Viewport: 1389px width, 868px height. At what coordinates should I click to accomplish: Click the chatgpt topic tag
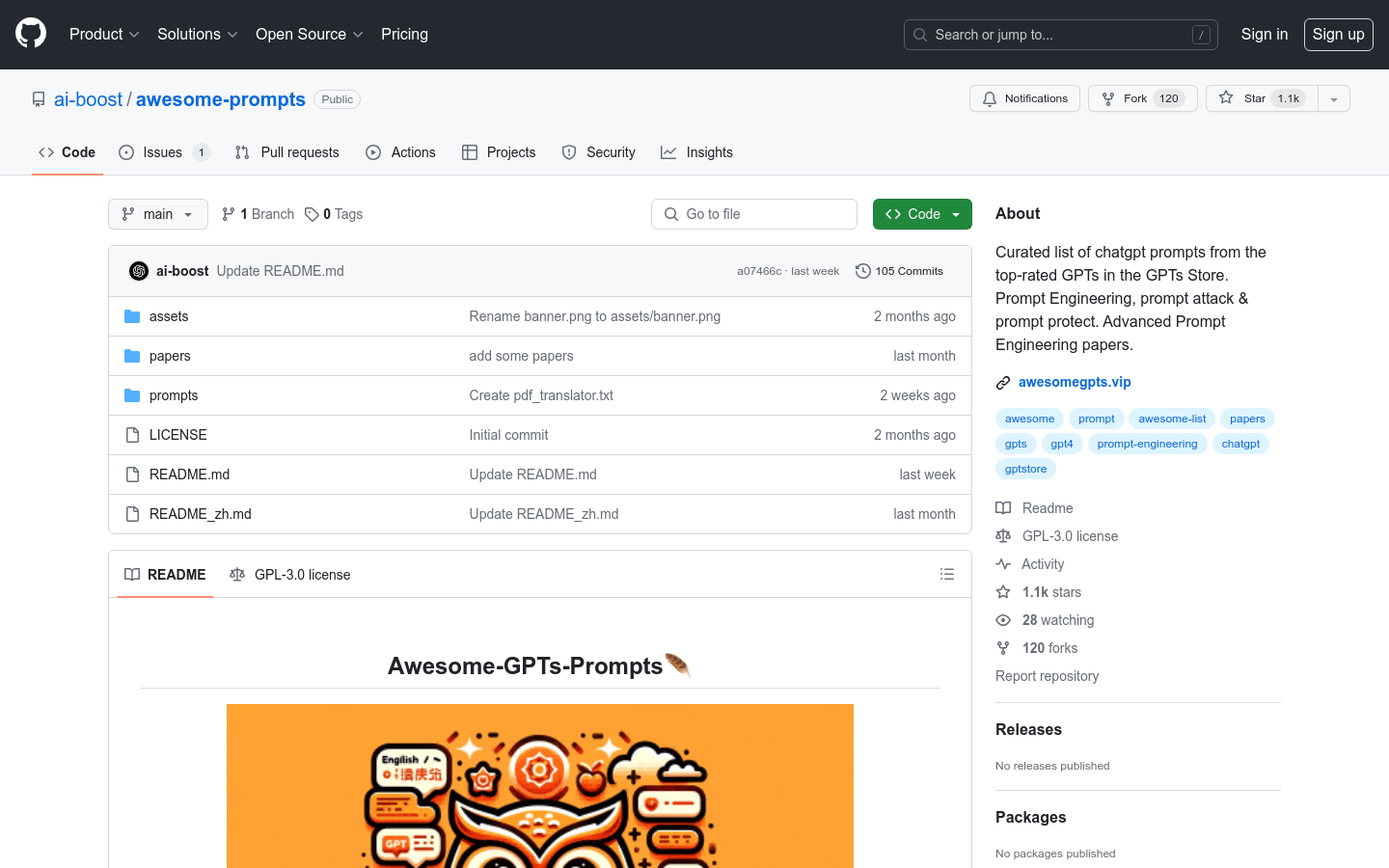pyautogui.click(x=1240, y=444)
